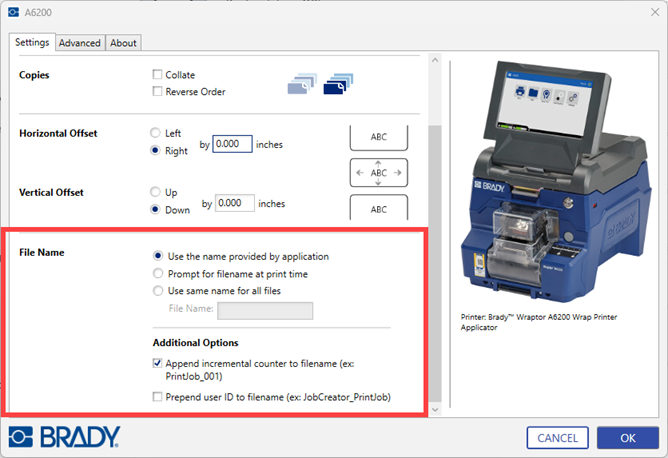
Task: Click the Additional Options heading
Action: pos(196,343)
